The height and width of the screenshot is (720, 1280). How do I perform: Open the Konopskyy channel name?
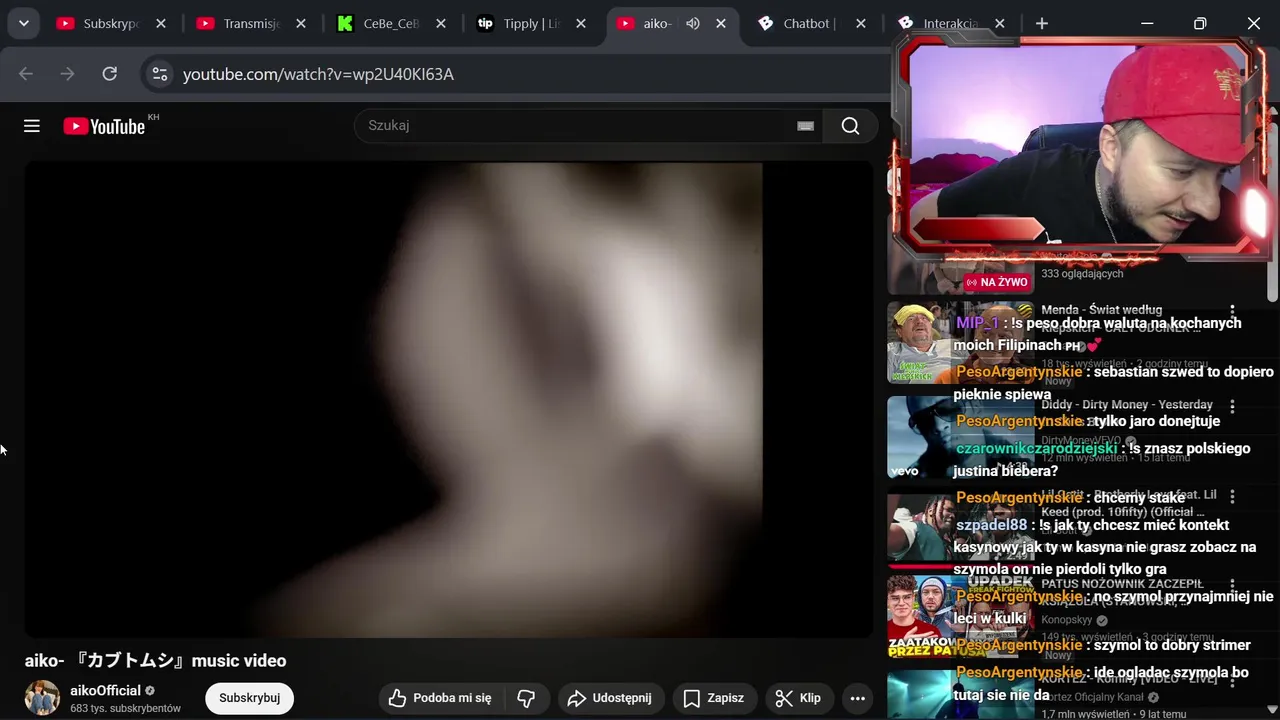[1068, 620]
